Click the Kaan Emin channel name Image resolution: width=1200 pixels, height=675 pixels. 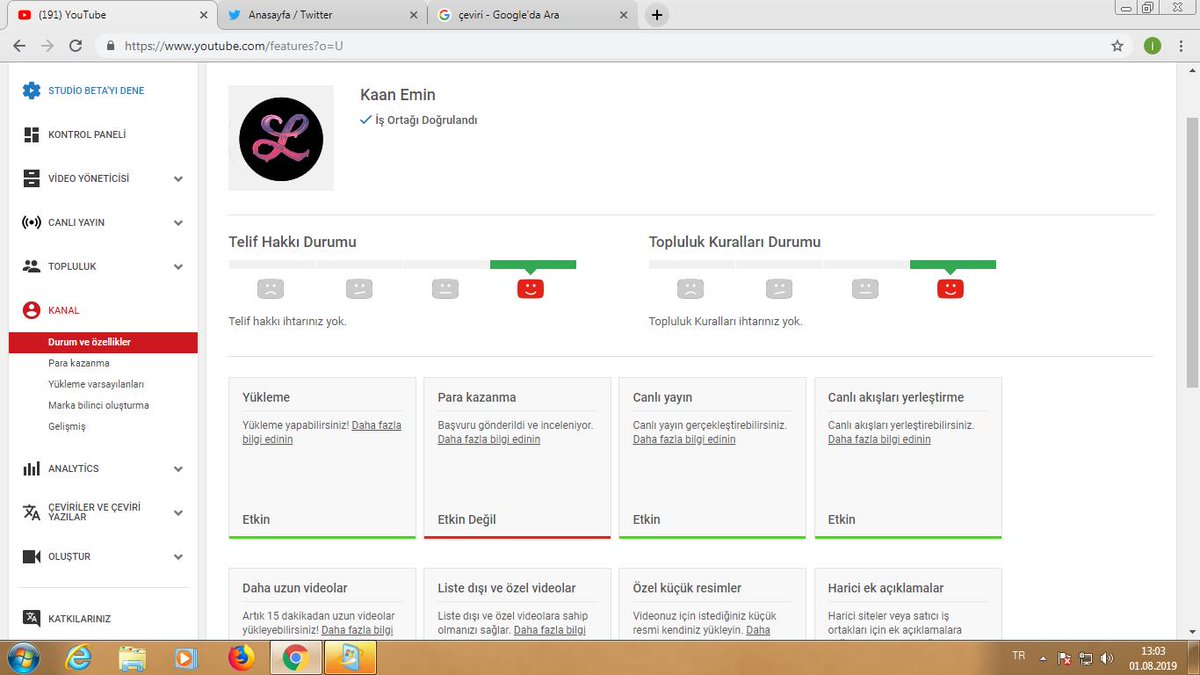coord(398,95)
